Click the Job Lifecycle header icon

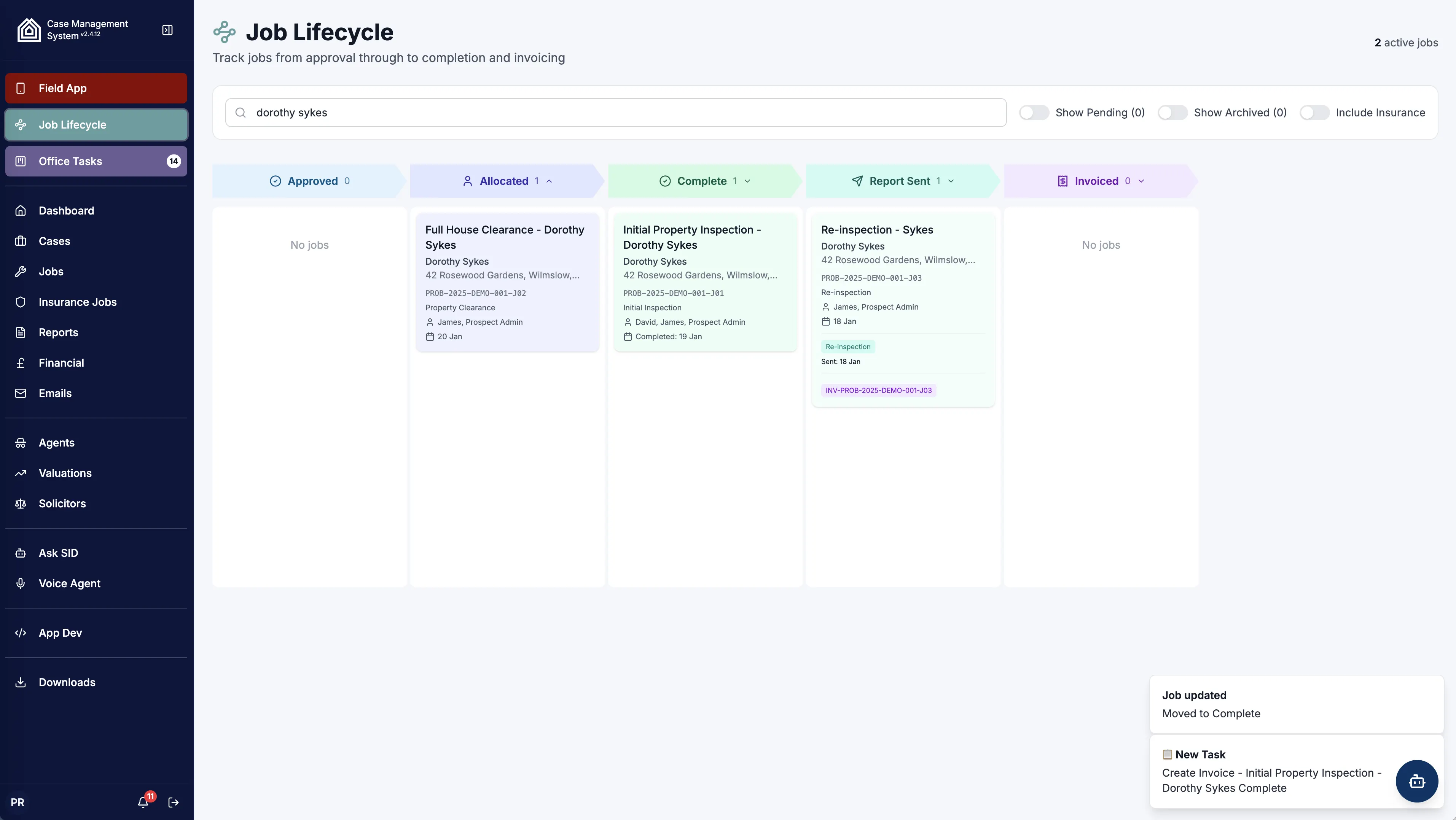pyautogui.click(x=225, y=32)
